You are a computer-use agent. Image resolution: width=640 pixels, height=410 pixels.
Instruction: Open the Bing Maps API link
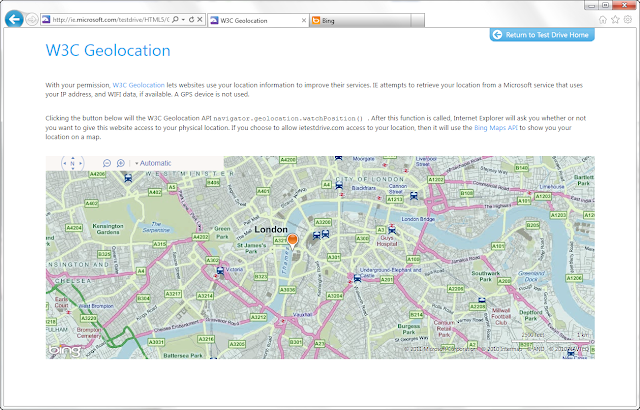point(496,128)
